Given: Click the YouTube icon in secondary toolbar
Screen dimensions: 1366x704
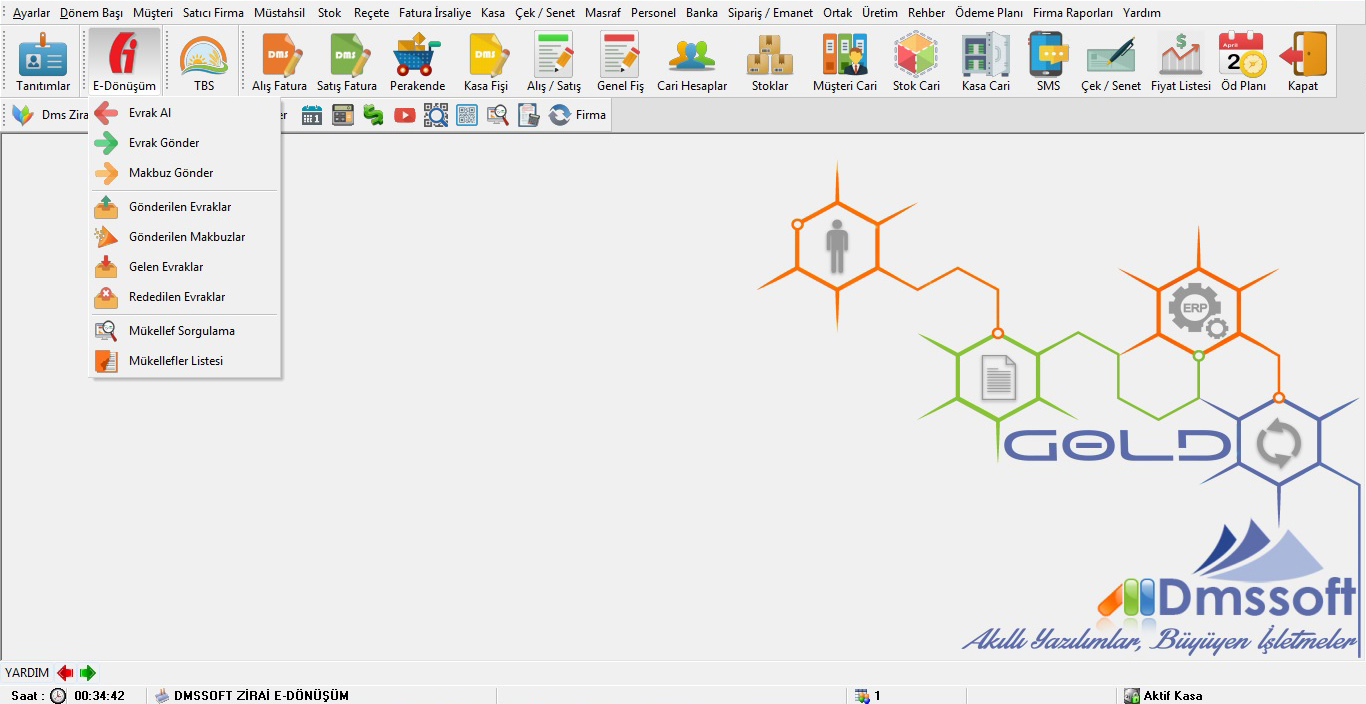Looking at the screenshot, I should (404, 115).
